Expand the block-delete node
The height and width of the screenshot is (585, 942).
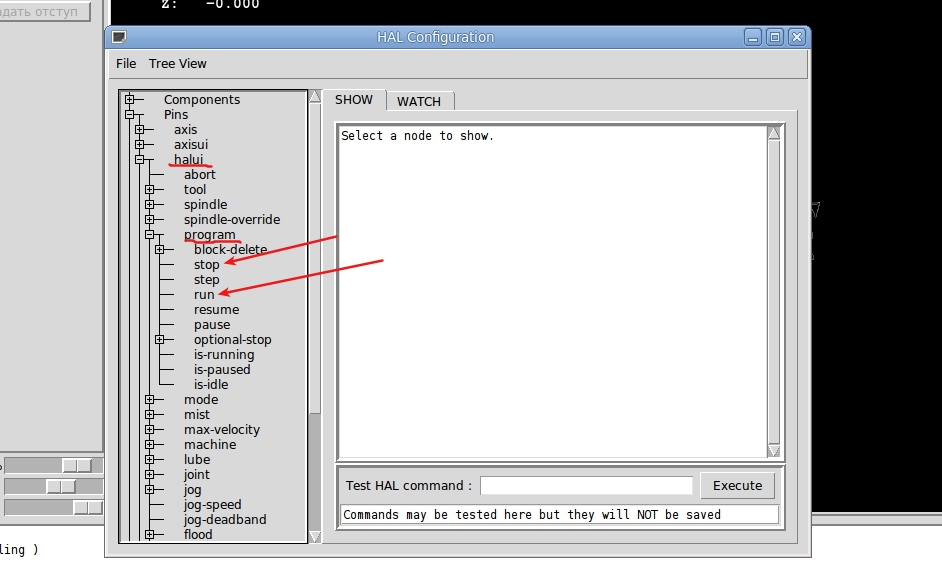tap(160, 249)
